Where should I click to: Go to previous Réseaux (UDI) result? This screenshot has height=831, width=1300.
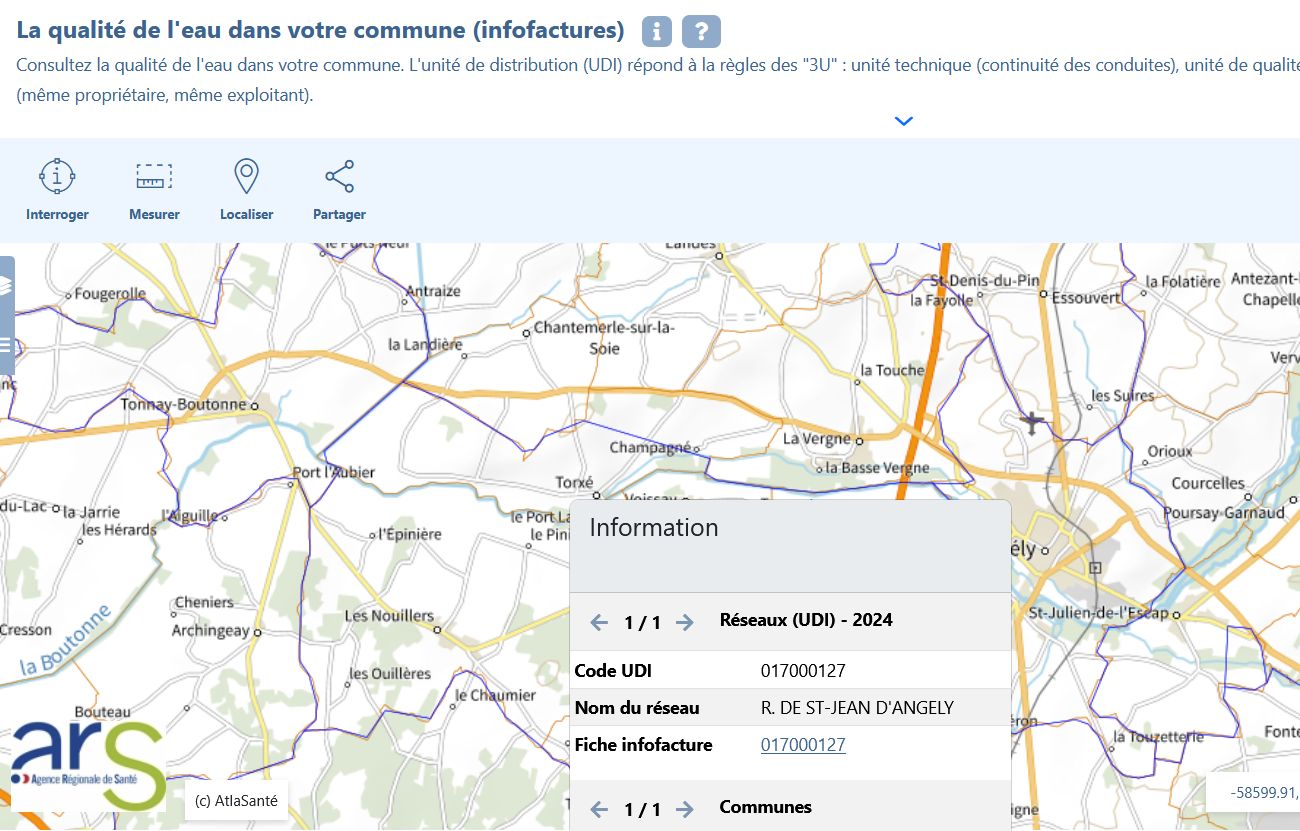tap(599, 623)
